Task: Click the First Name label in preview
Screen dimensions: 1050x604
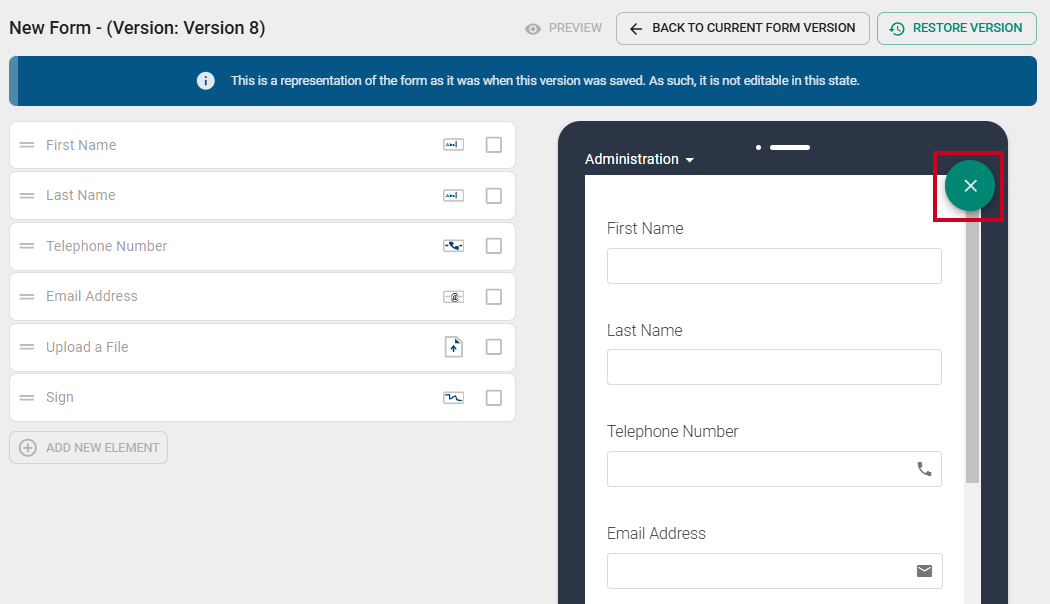Action: 645,228
